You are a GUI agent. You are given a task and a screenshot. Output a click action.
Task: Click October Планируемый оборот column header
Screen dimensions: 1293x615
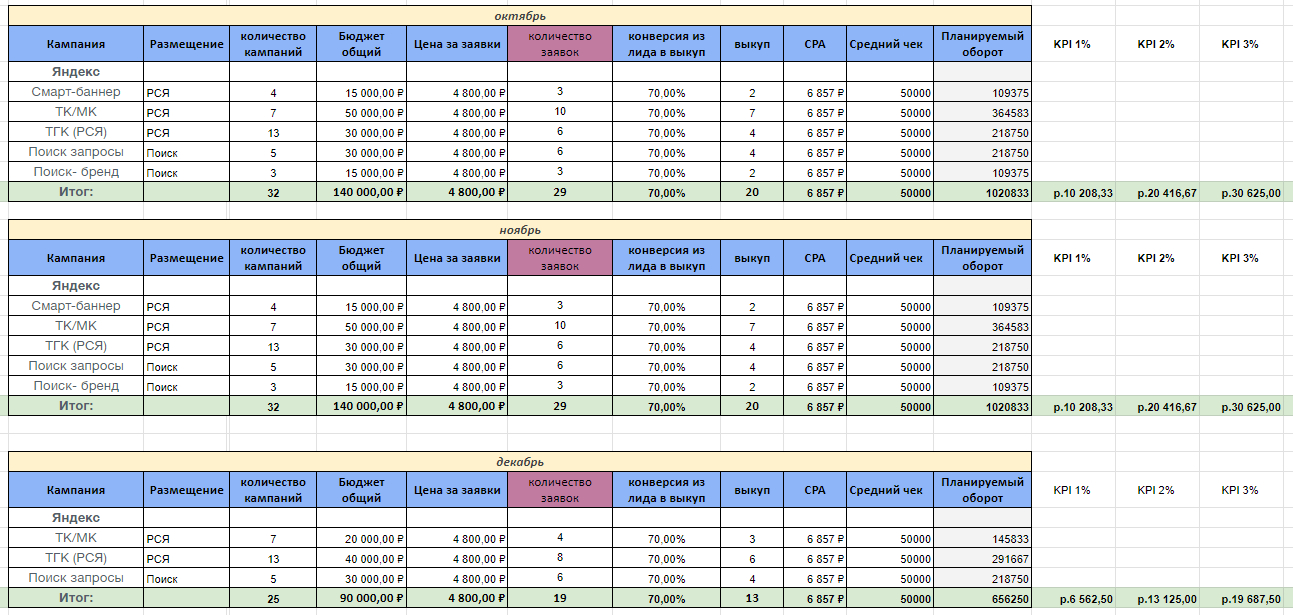[983, 43]
